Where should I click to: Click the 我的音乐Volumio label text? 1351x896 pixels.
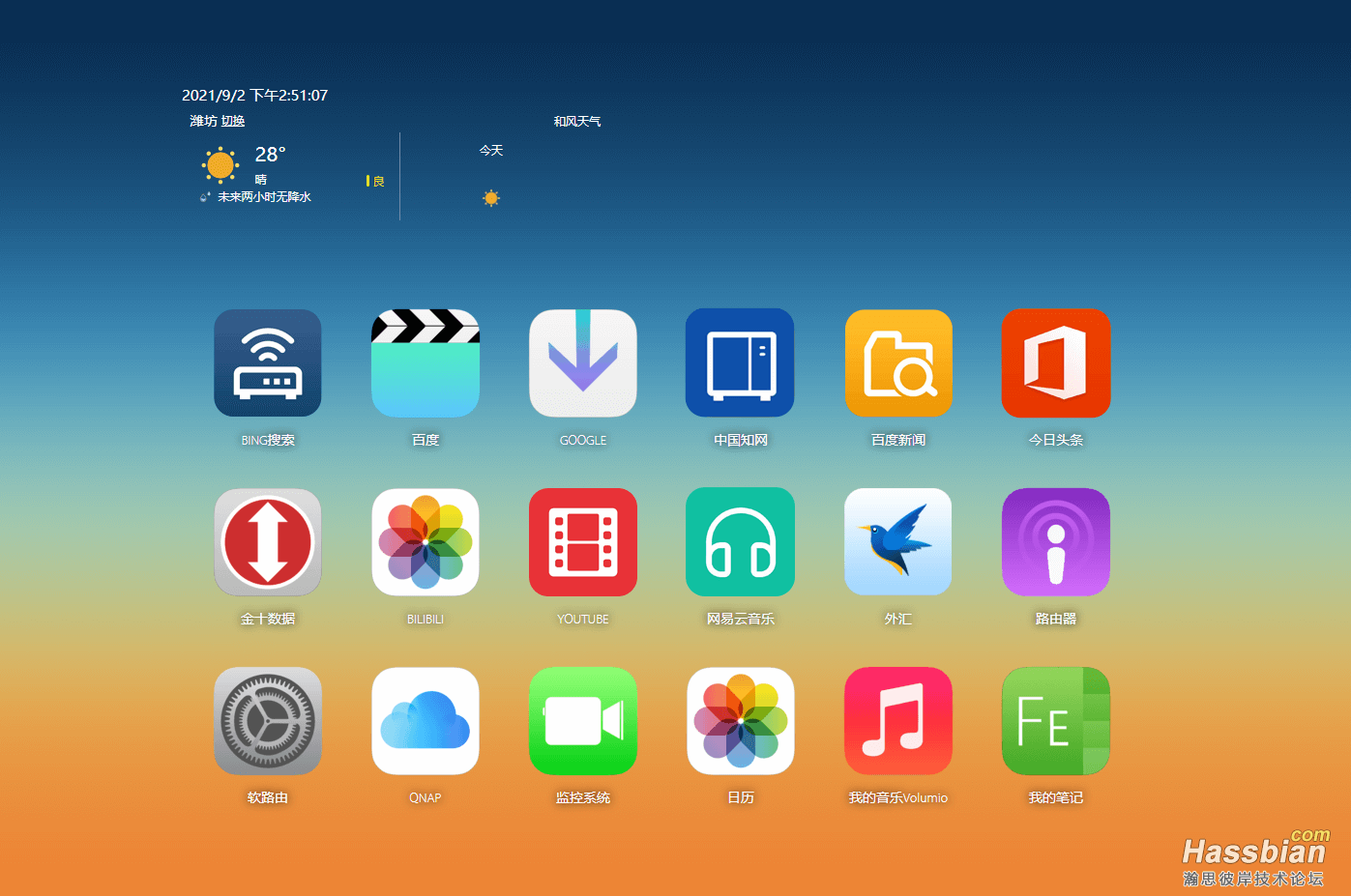pos(898,797)
